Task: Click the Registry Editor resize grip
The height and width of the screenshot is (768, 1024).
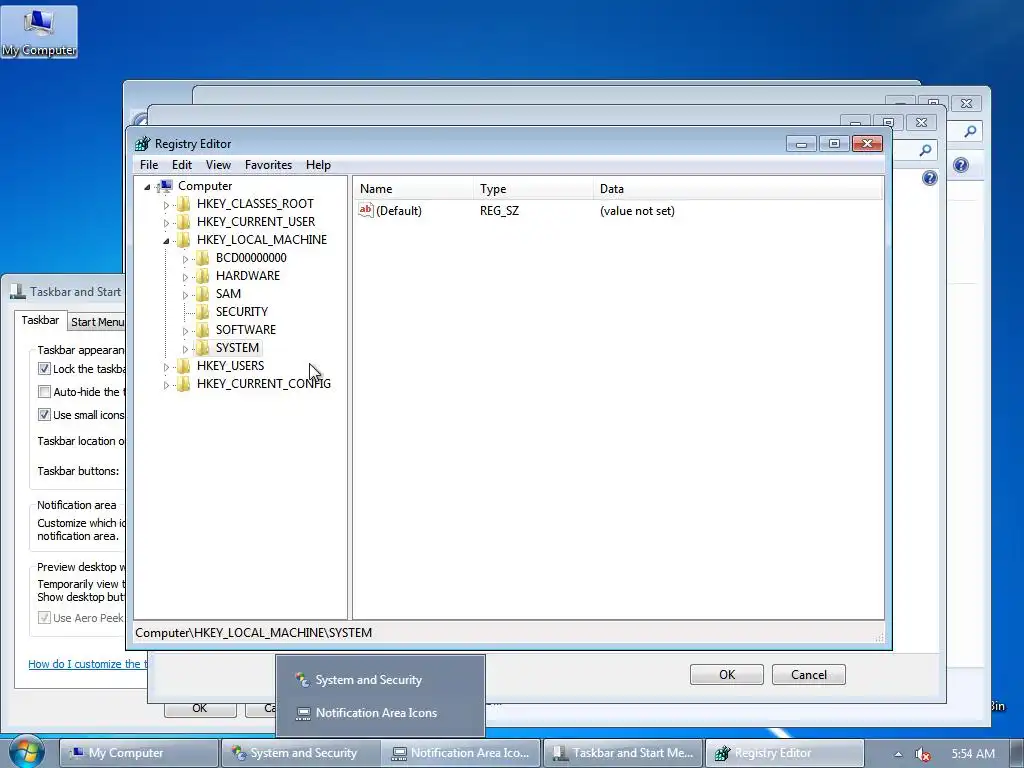Action: (x=880, y=637)
